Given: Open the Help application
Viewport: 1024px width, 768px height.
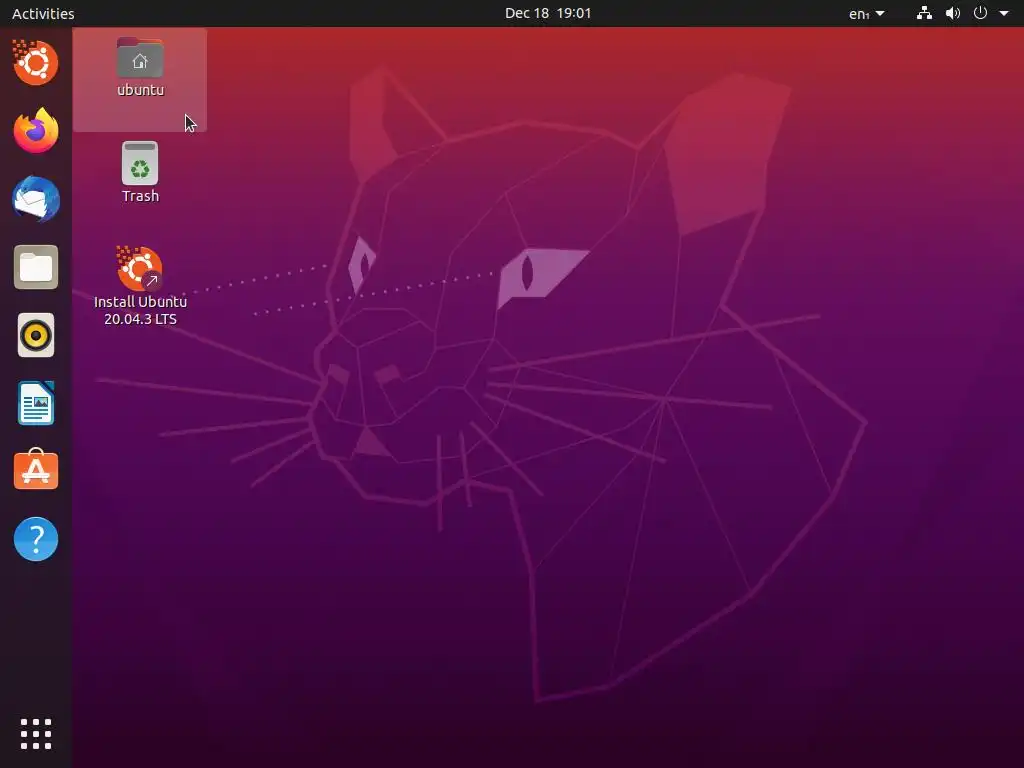Looking at the screenshot, I should [36, 539].
